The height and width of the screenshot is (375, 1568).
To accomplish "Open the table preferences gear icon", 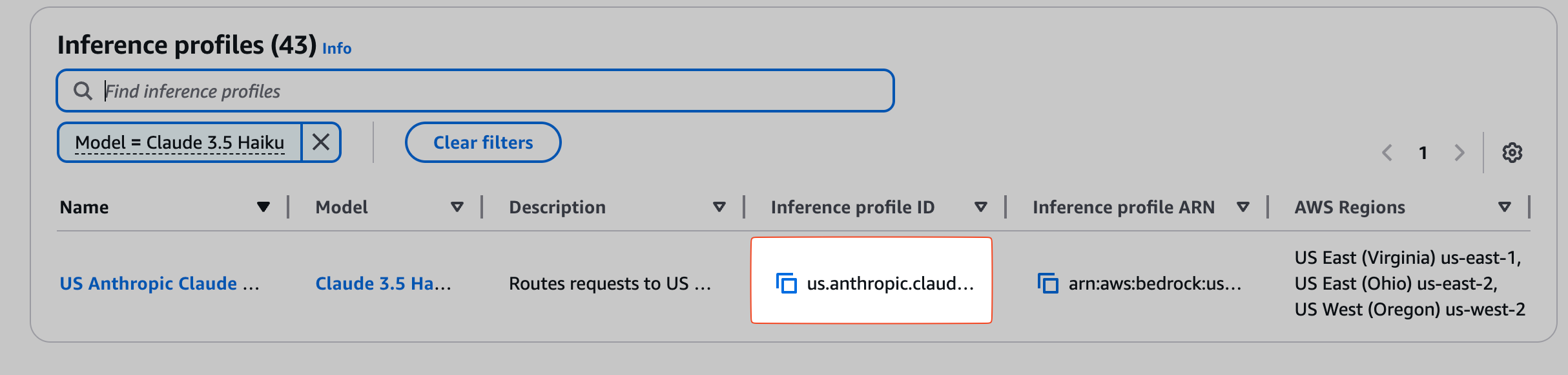I will click(x=1513, y=153).
